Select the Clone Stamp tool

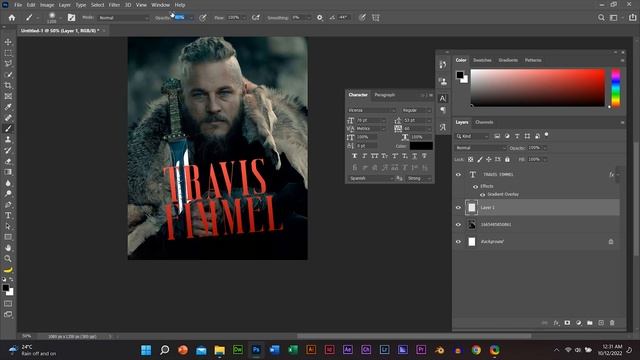pos(8,139)
